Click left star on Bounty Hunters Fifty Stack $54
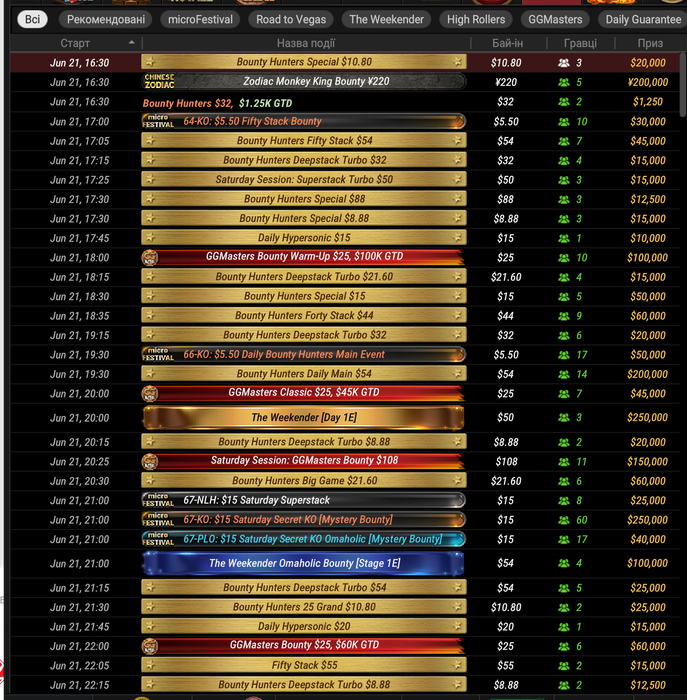This screenshot has height=700, width=687. (150, 141)
